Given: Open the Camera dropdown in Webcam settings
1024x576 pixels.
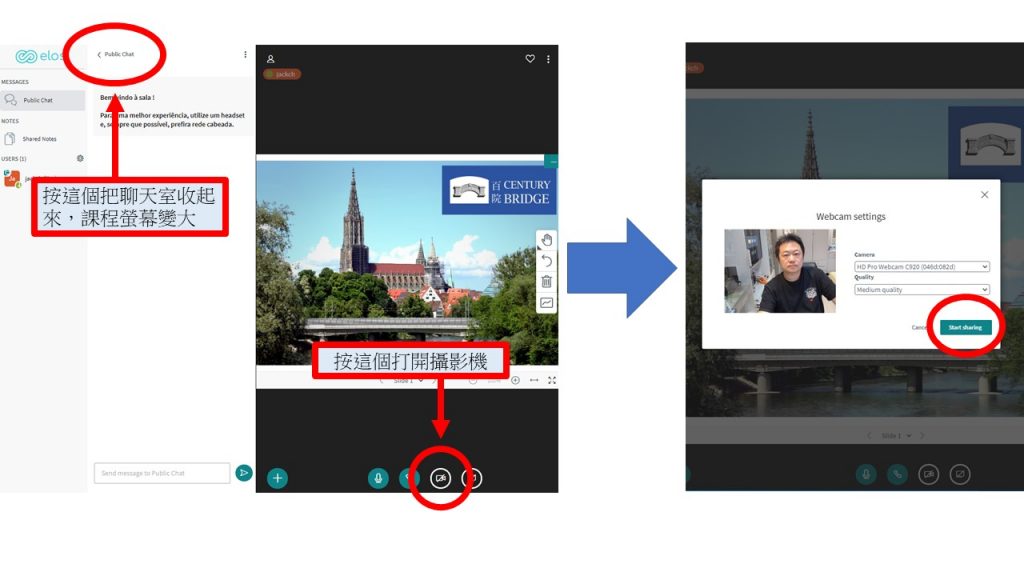Looking at the screenshot, I should coord(921,266).
